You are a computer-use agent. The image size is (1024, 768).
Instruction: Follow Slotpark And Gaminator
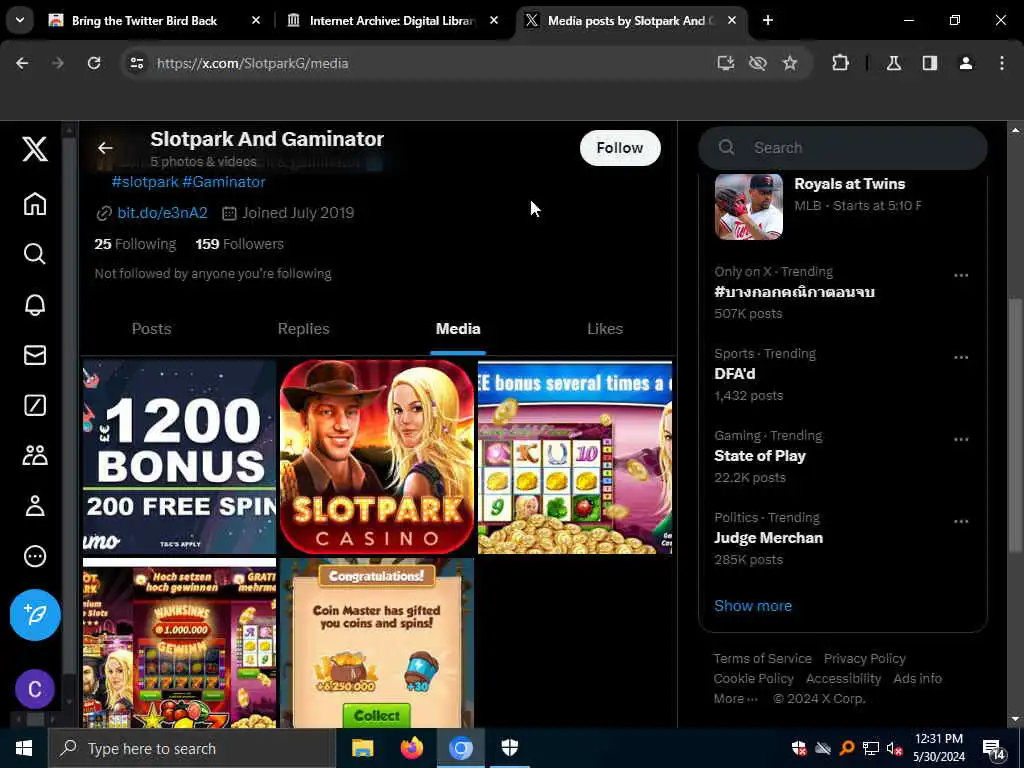(x=620, y=148)
